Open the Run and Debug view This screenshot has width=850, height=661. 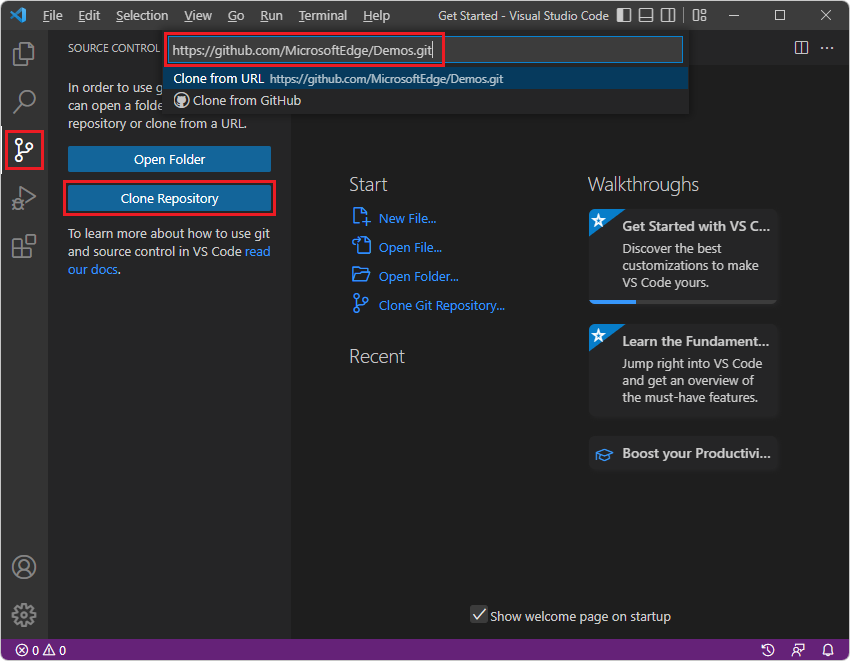point(23,198)
